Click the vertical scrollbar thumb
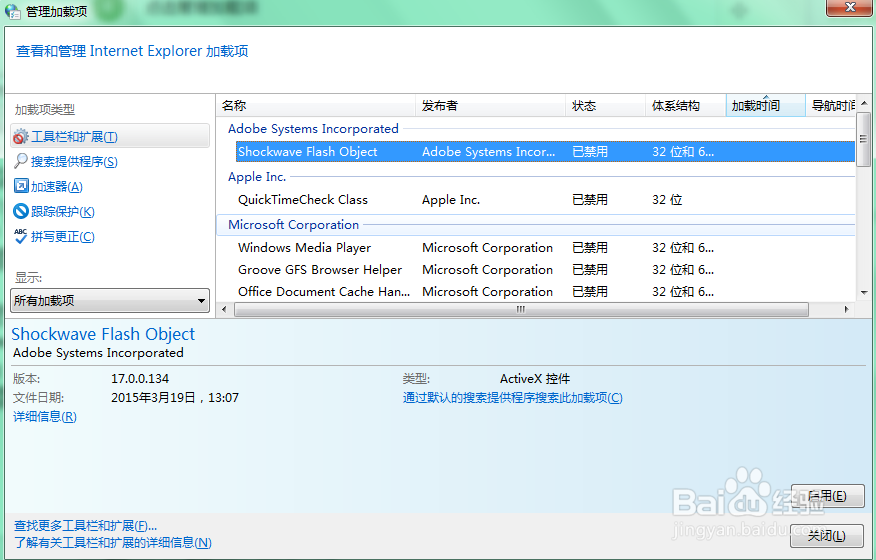The height and width of the screenshot is (560, 876). [x=864, y=139]
